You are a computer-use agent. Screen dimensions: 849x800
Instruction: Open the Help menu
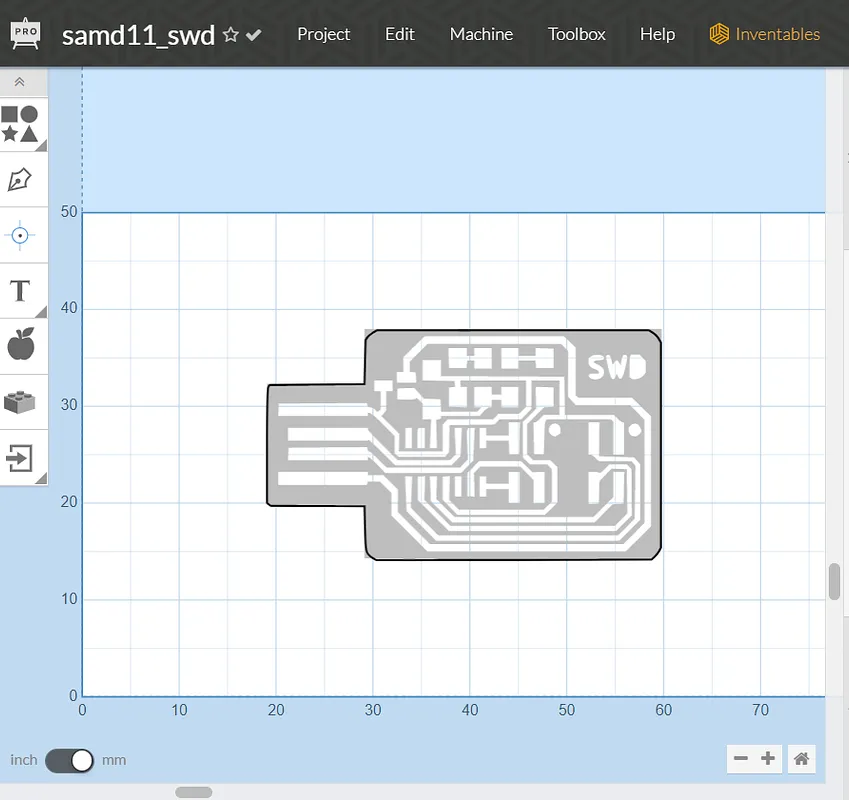click(x=657, y=34)
